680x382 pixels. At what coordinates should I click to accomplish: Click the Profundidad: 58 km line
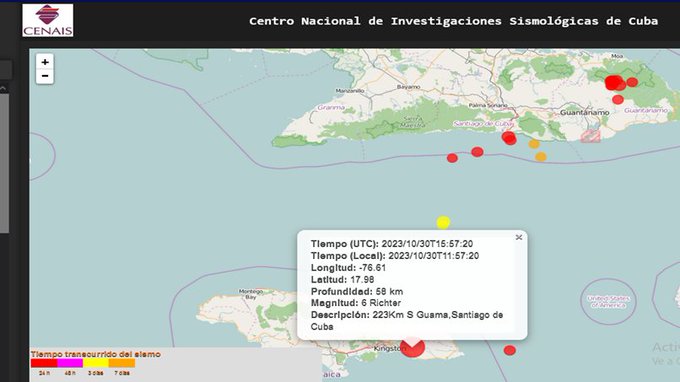[357, 291]
